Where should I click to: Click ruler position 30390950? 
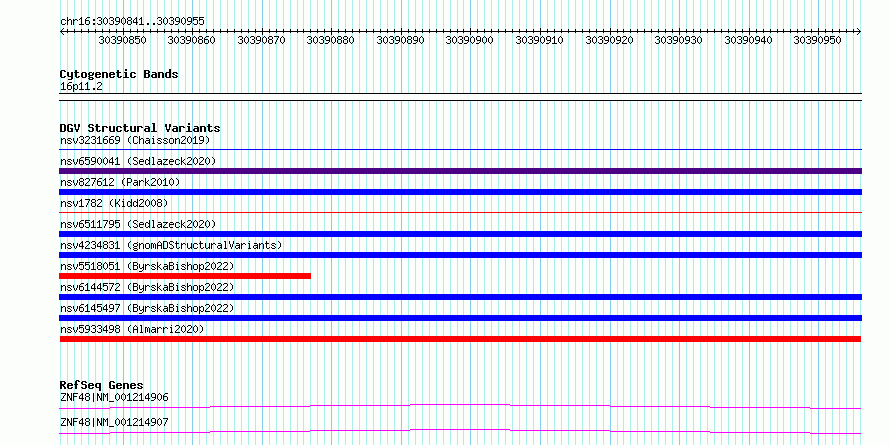[x=818, y=40]
